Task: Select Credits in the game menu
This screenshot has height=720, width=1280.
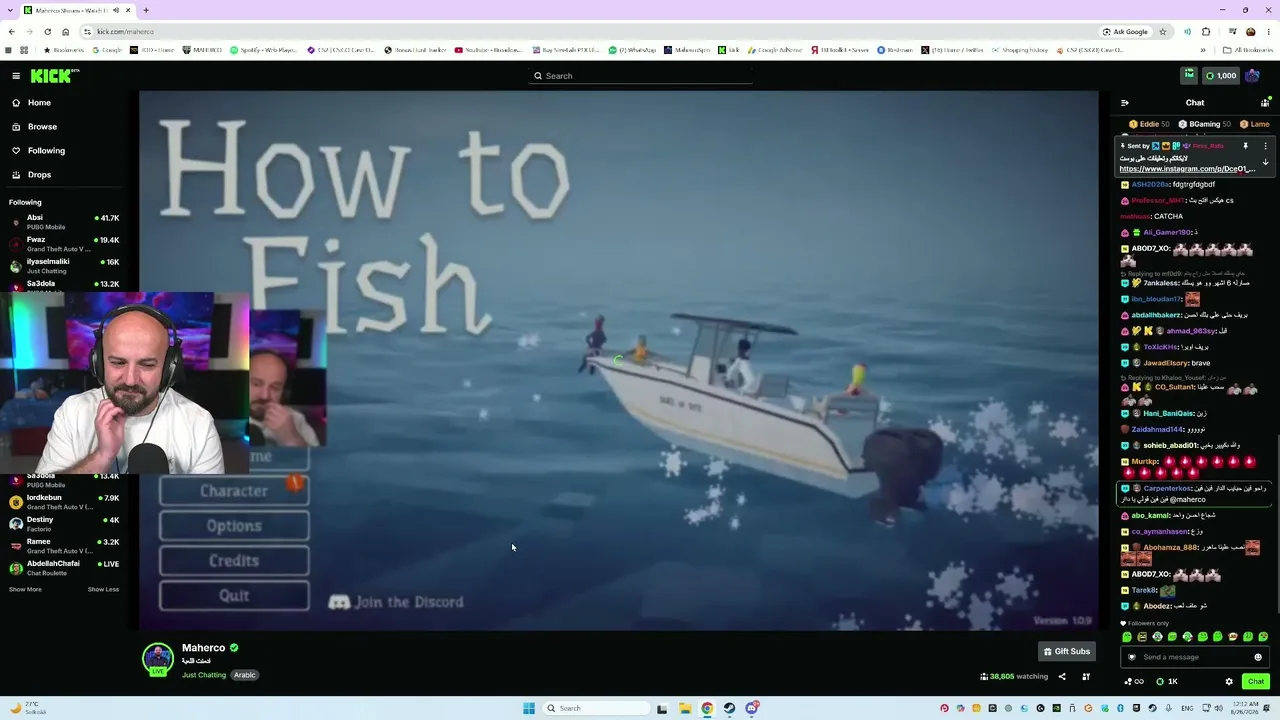Action: point(234,561)
